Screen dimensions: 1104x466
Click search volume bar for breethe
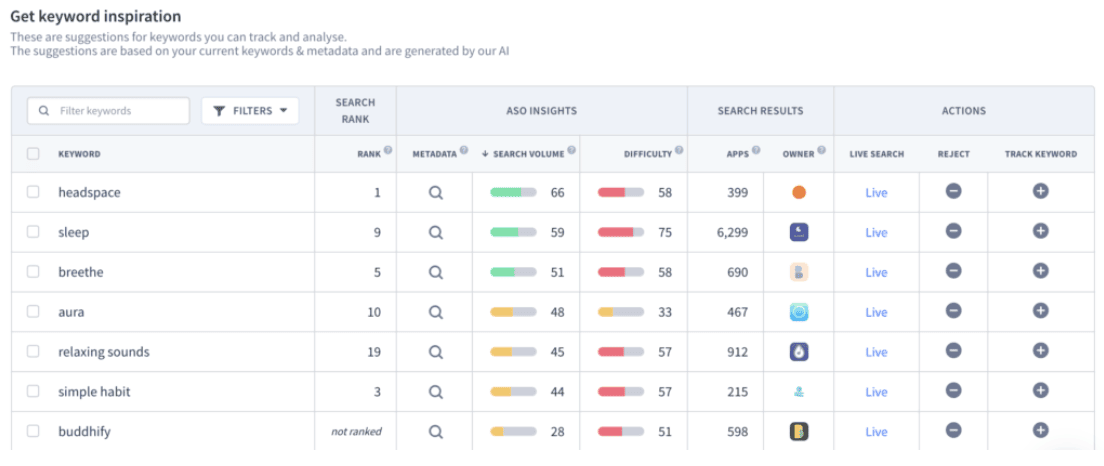[513, 272]
